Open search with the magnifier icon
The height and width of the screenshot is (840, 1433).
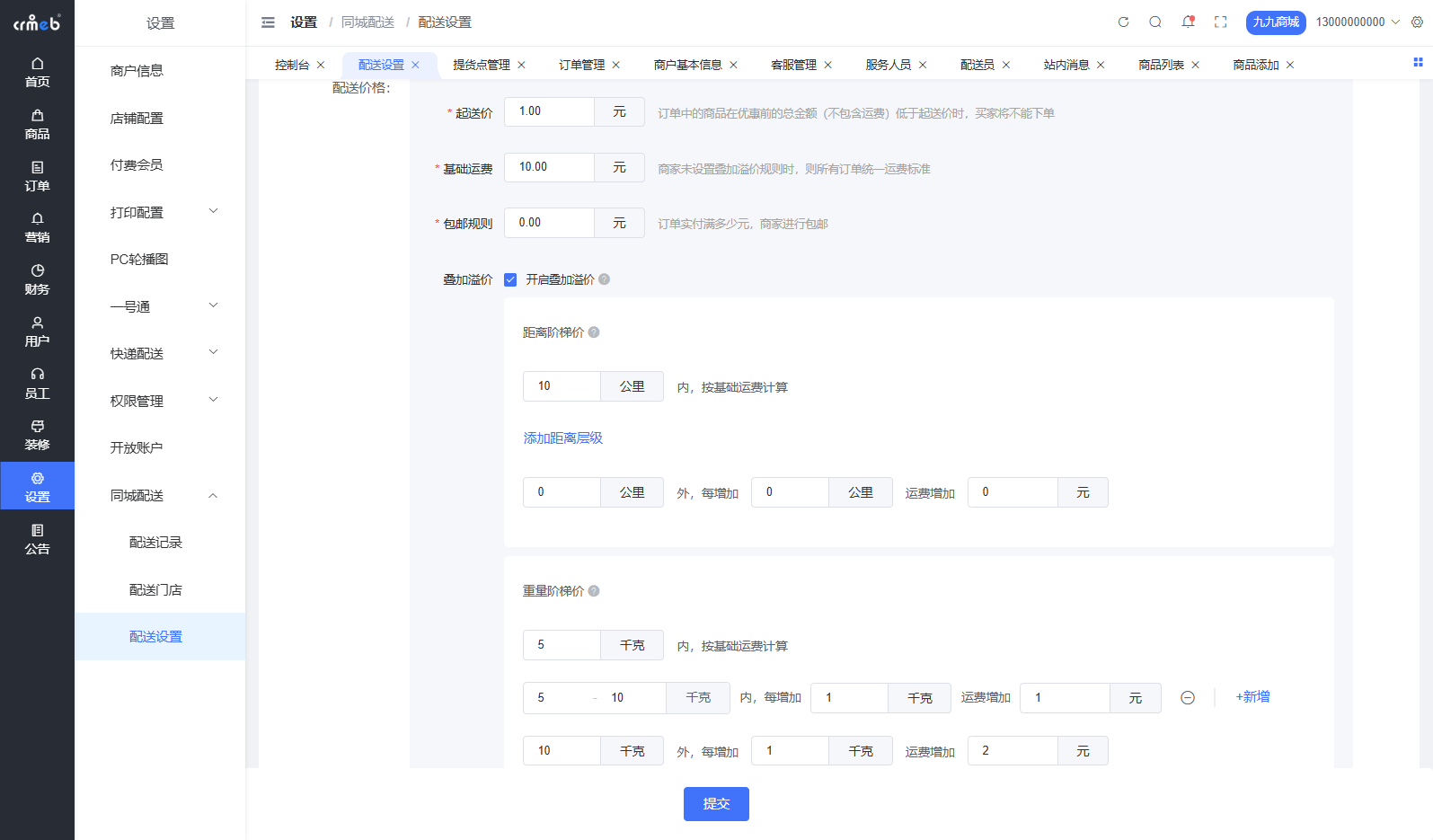pos(1155,22)
